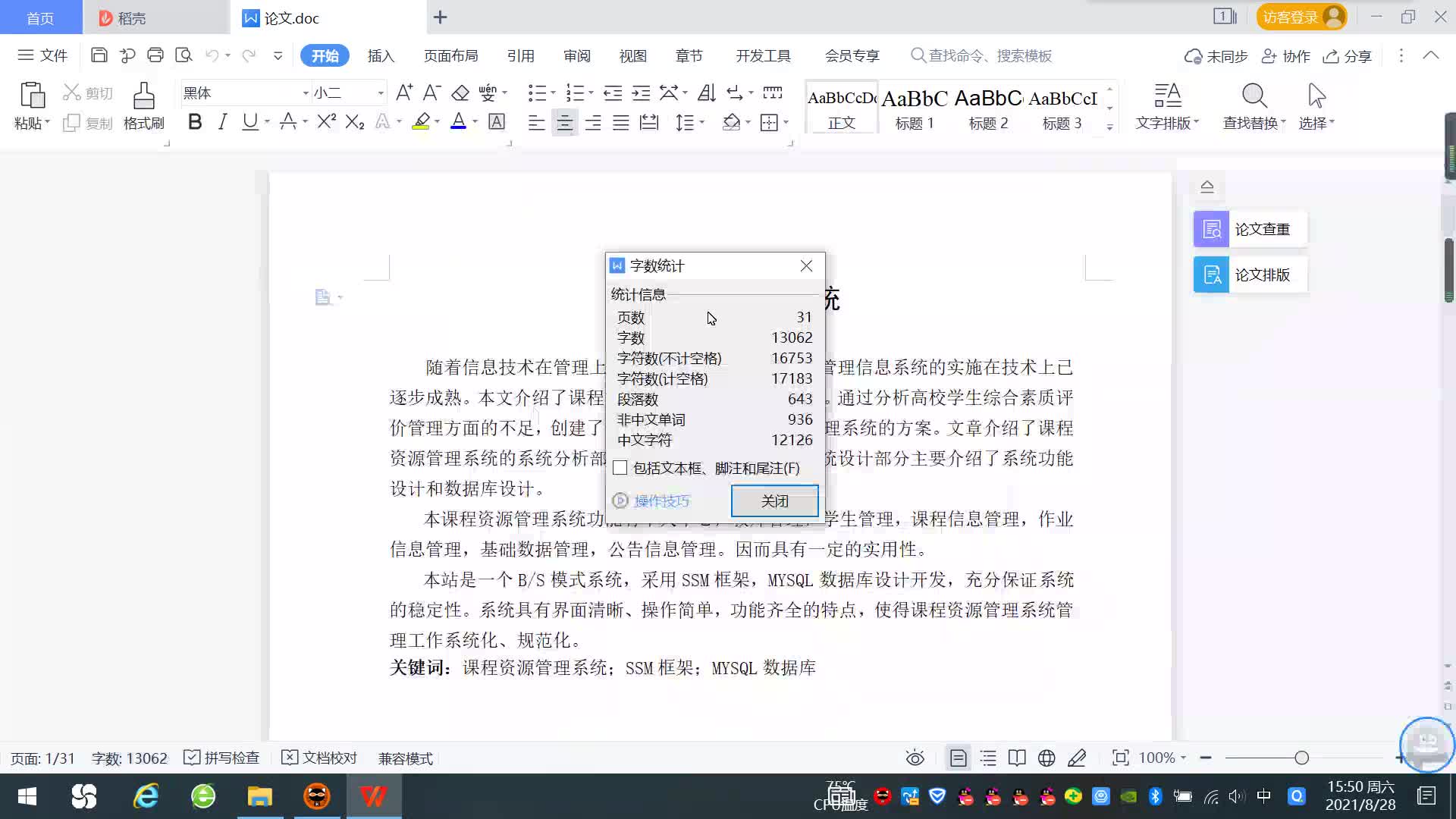Check 包括文本框、脚注和尾注 checkbox
Image resolution: width=1456 pixels, height=819 pixels.
[x=620, y=468]
